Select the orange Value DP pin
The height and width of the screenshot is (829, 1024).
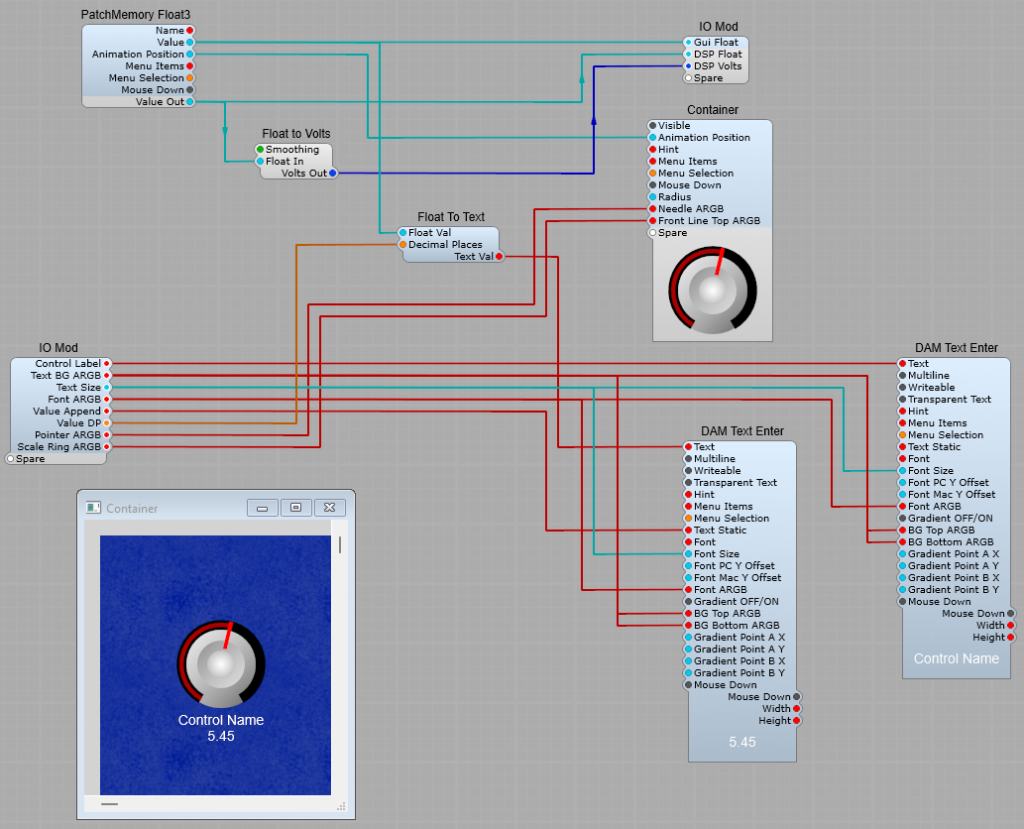(107, 423)
